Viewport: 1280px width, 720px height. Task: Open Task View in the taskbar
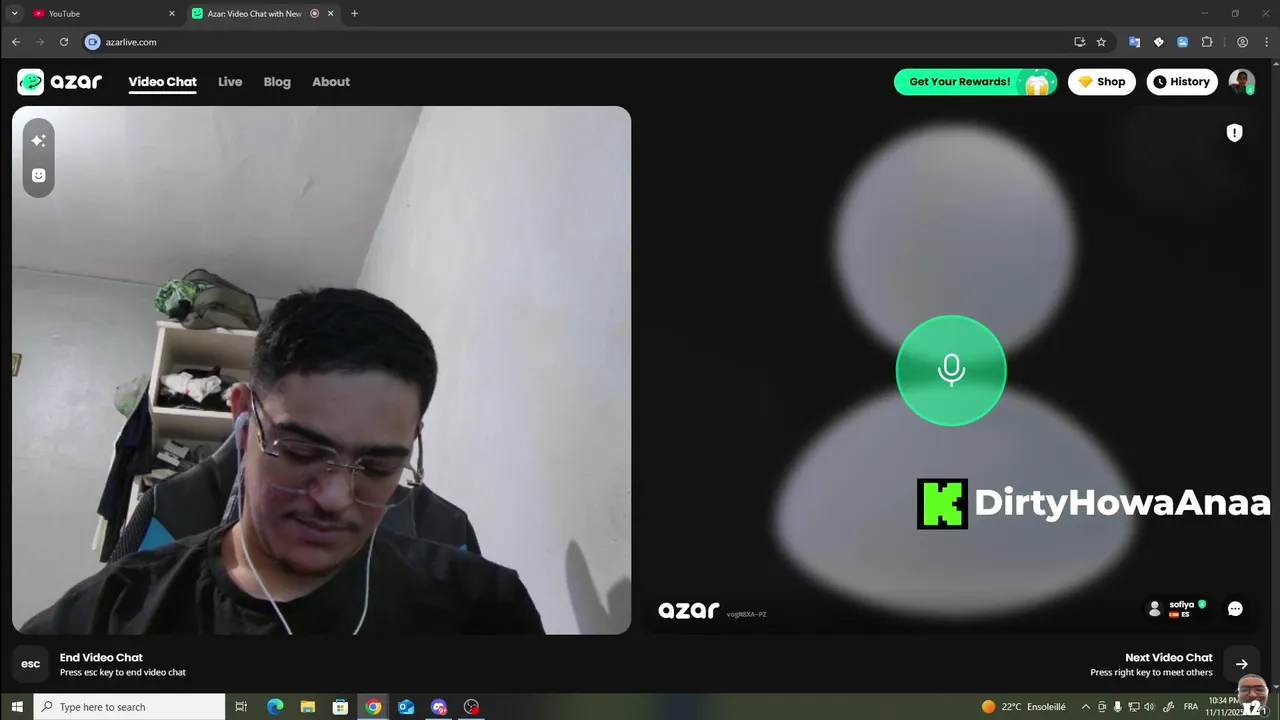coord(241,707)
